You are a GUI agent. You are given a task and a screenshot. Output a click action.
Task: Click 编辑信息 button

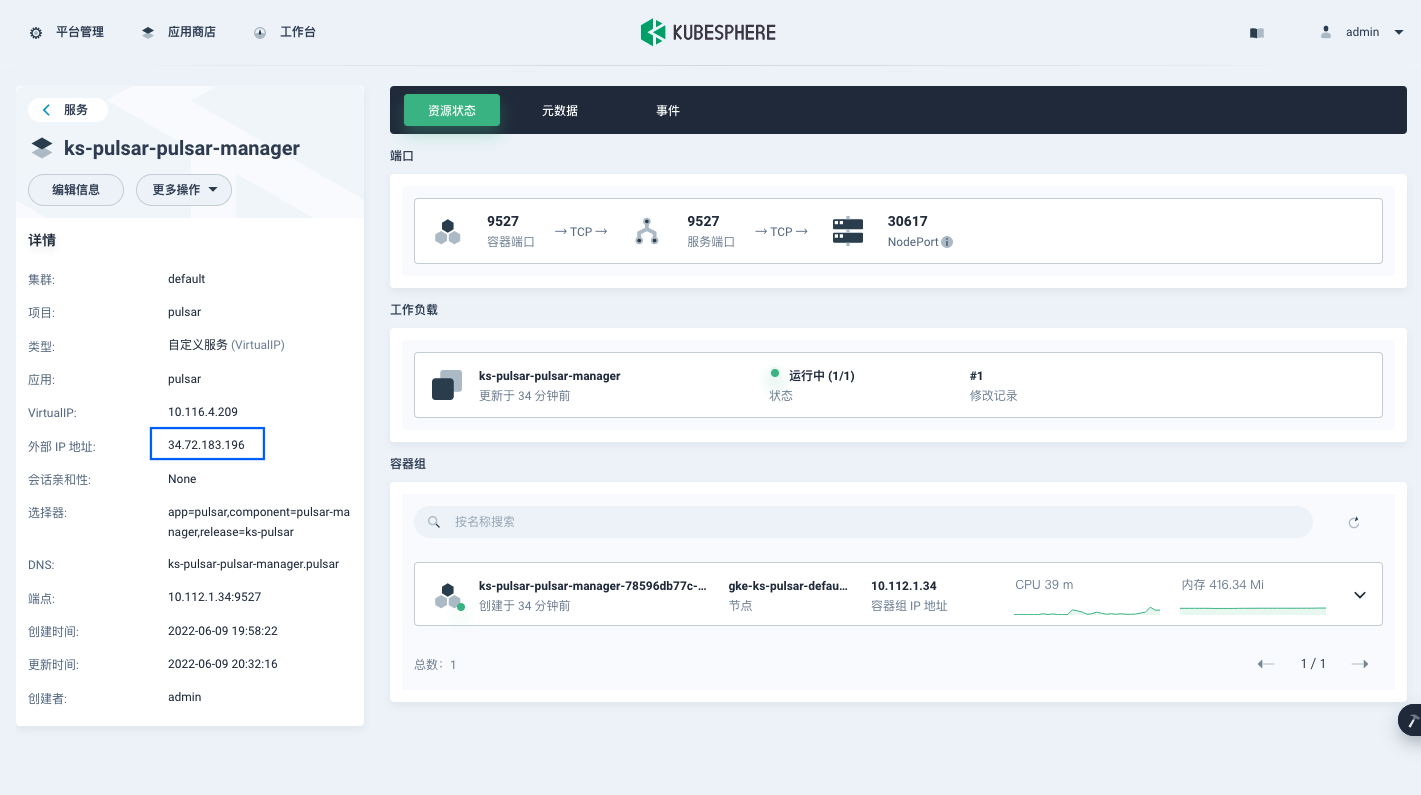coord(76,190)
